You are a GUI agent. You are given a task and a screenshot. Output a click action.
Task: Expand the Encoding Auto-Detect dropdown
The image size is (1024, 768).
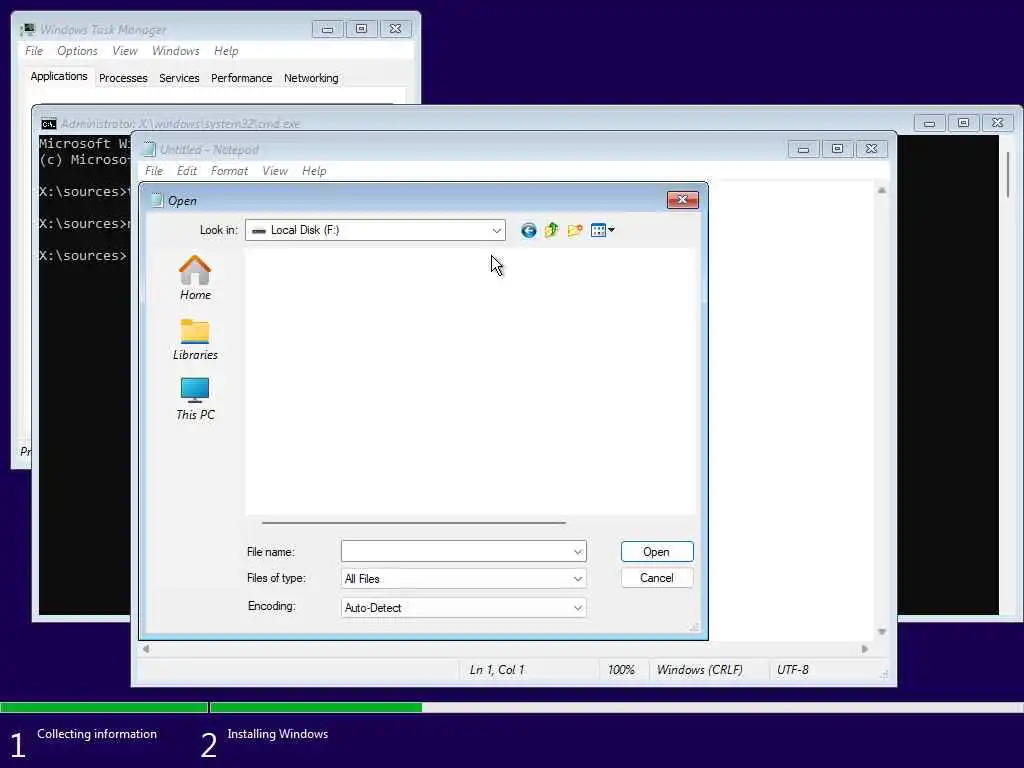point(578,607)
